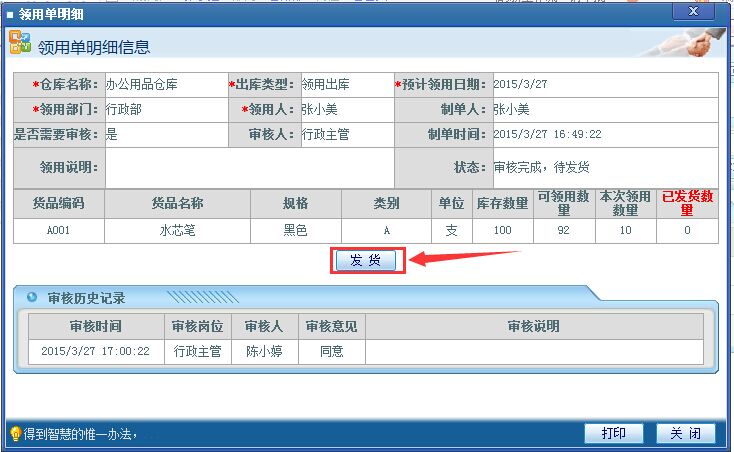Click the 出库类型 field showing 领用出库
The image size is (734, 452).
(345, 85)
